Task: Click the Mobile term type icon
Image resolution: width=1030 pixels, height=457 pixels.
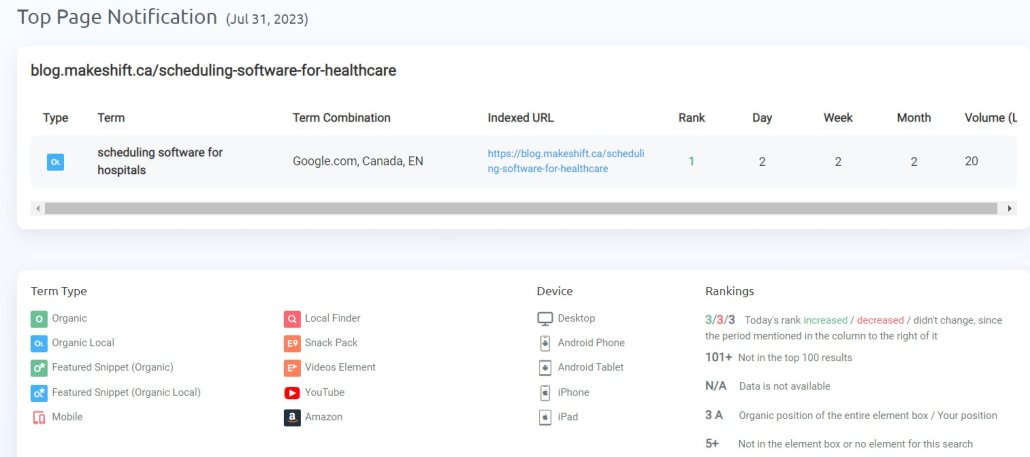Action: click(x=39, y=418)
